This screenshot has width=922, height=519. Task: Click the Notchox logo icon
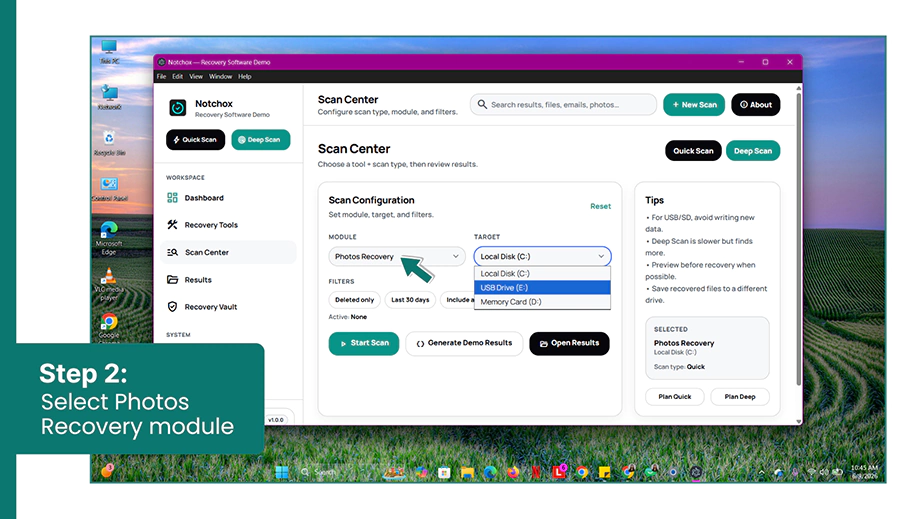point(178,108)
